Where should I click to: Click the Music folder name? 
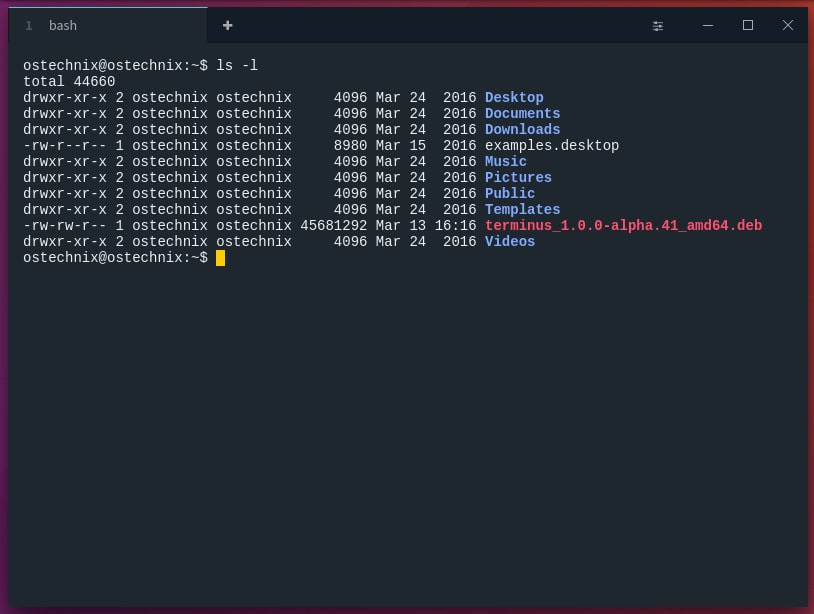(x=505, y=161)
